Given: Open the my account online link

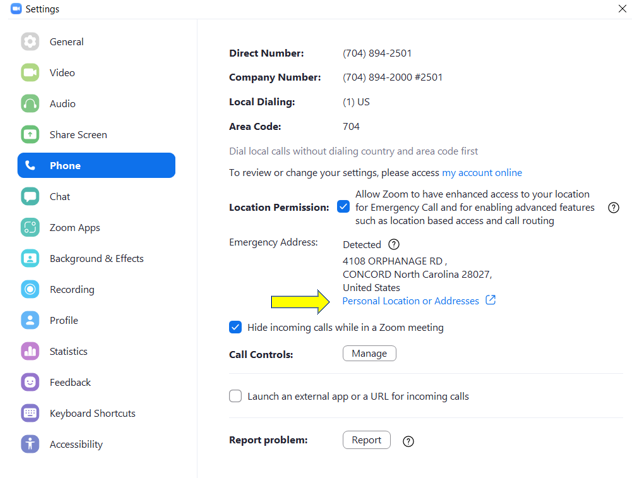Looking at the screenshot, I should pyautogui.click(x=482, y=173).
